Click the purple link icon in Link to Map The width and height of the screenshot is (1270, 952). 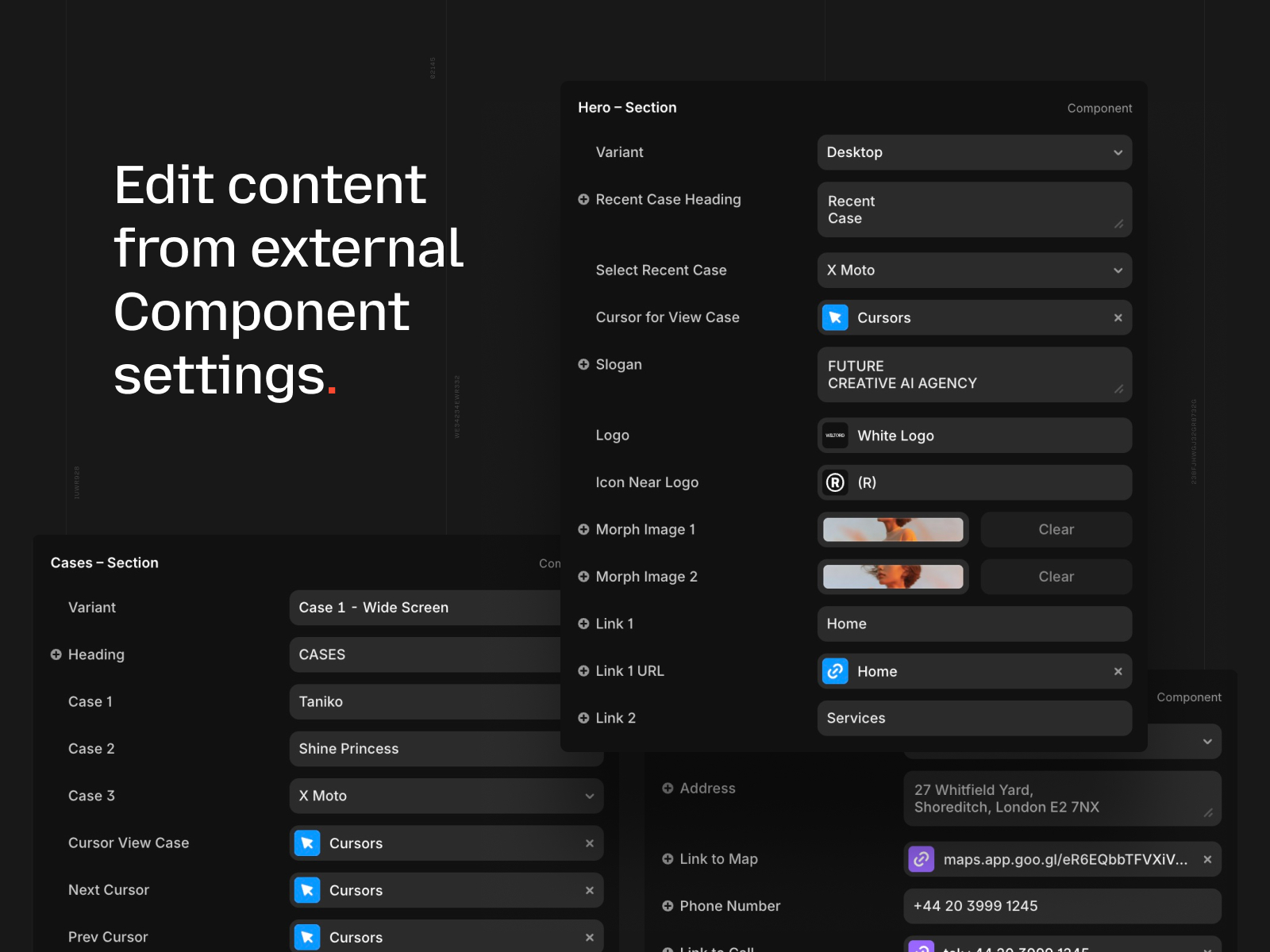coord(921,859)
